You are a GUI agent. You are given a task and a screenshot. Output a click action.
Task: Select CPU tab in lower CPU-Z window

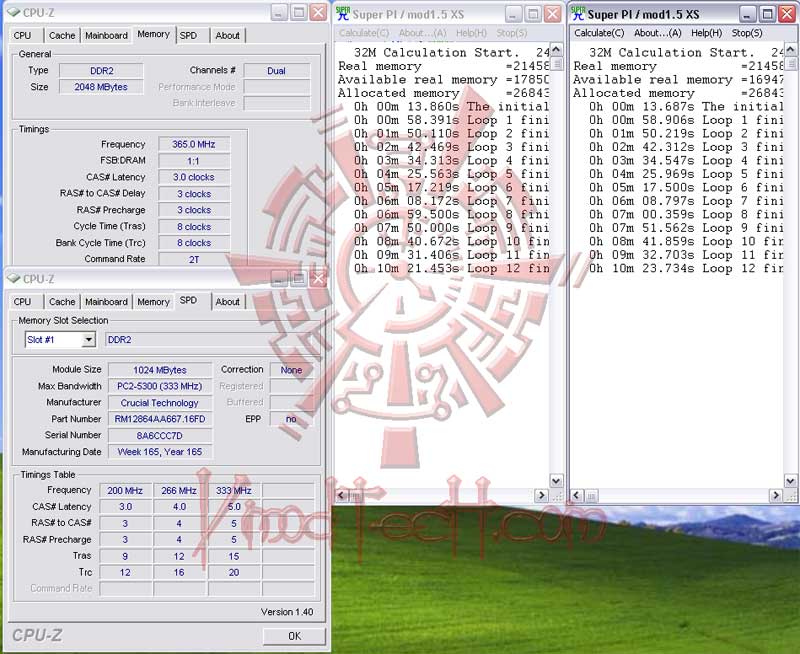pyautogui.click(x=22, y=301)
